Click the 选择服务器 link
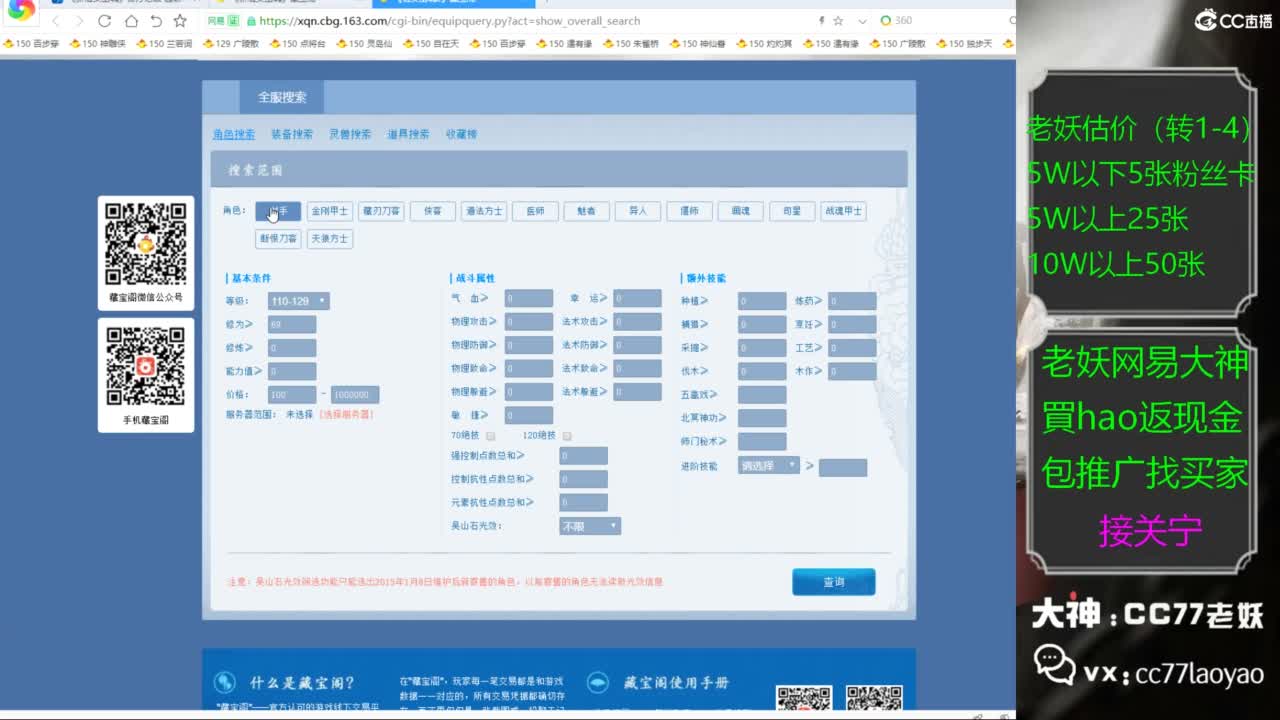Screen dimensions: 1280x720 (346, 414)
